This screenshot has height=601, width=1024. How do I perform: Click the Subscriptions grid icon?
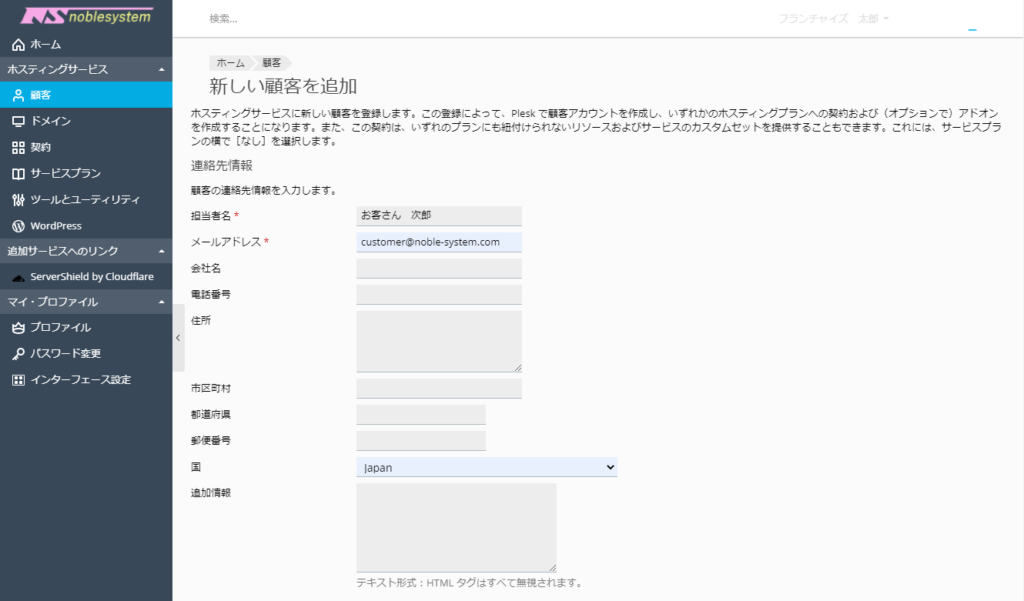tap(18, 147)
